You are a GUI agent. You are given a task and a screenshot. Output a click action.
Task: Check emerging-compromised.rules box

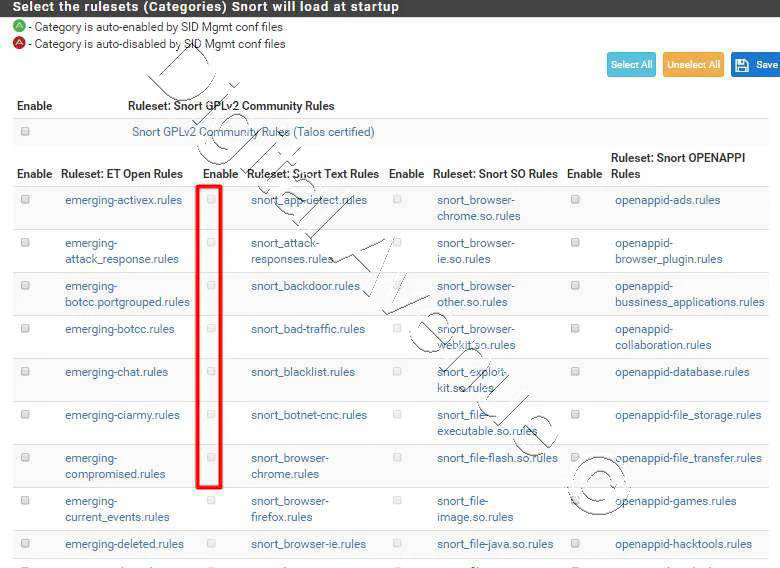point(25,457)
